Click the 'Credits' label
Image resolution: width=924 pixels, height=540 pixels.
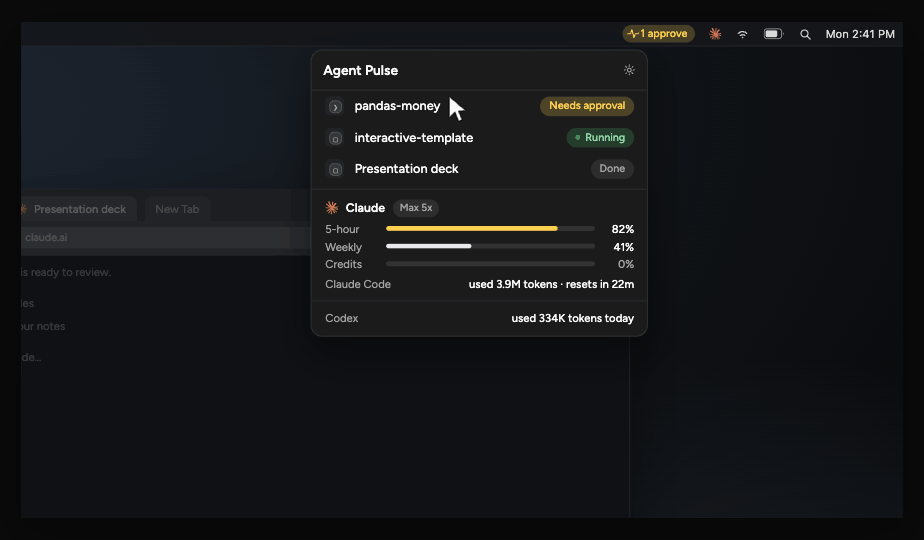click(x=344, y=265)
